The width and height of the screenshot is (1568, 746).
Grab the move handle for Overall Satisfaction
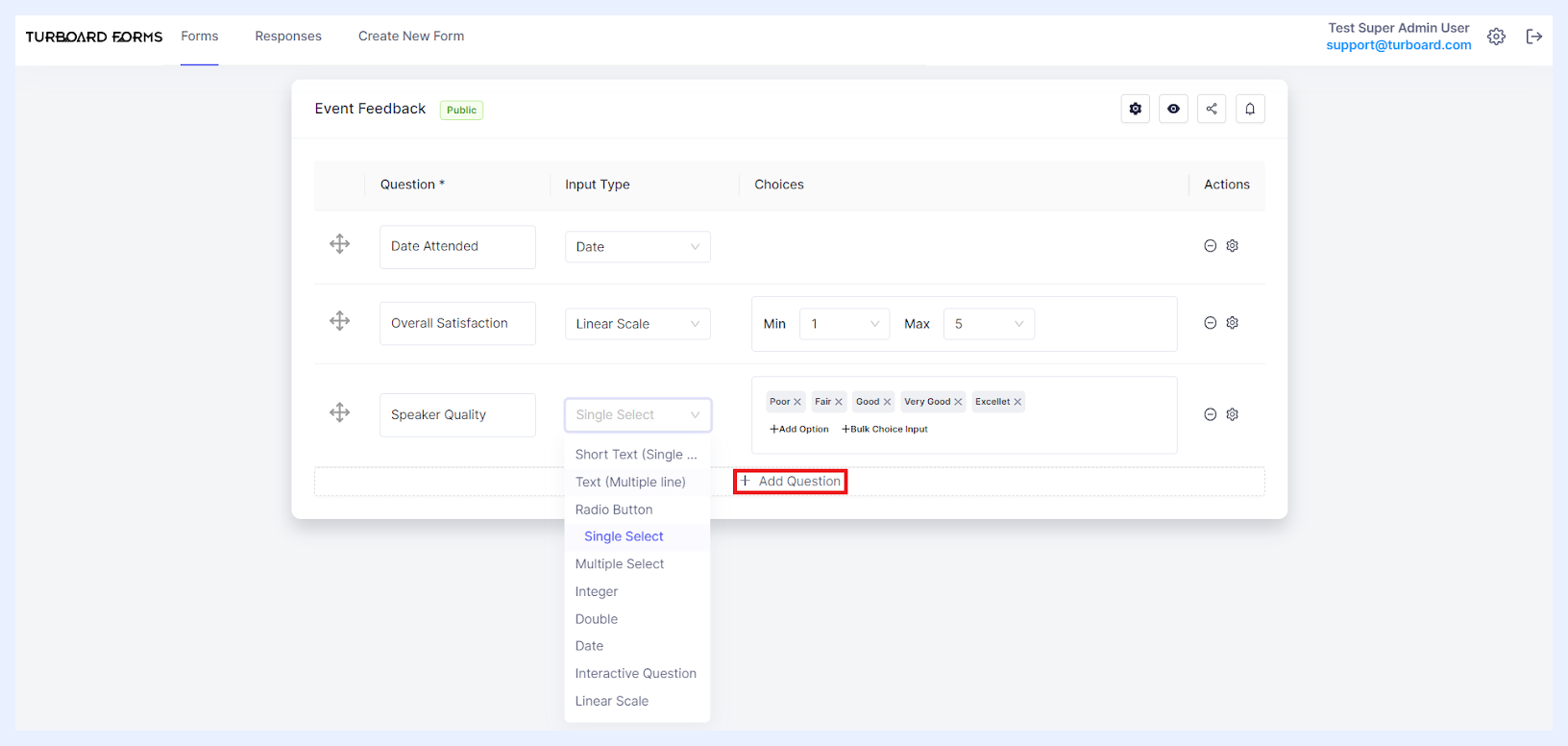pyautogui.click(x=340, y=321)
